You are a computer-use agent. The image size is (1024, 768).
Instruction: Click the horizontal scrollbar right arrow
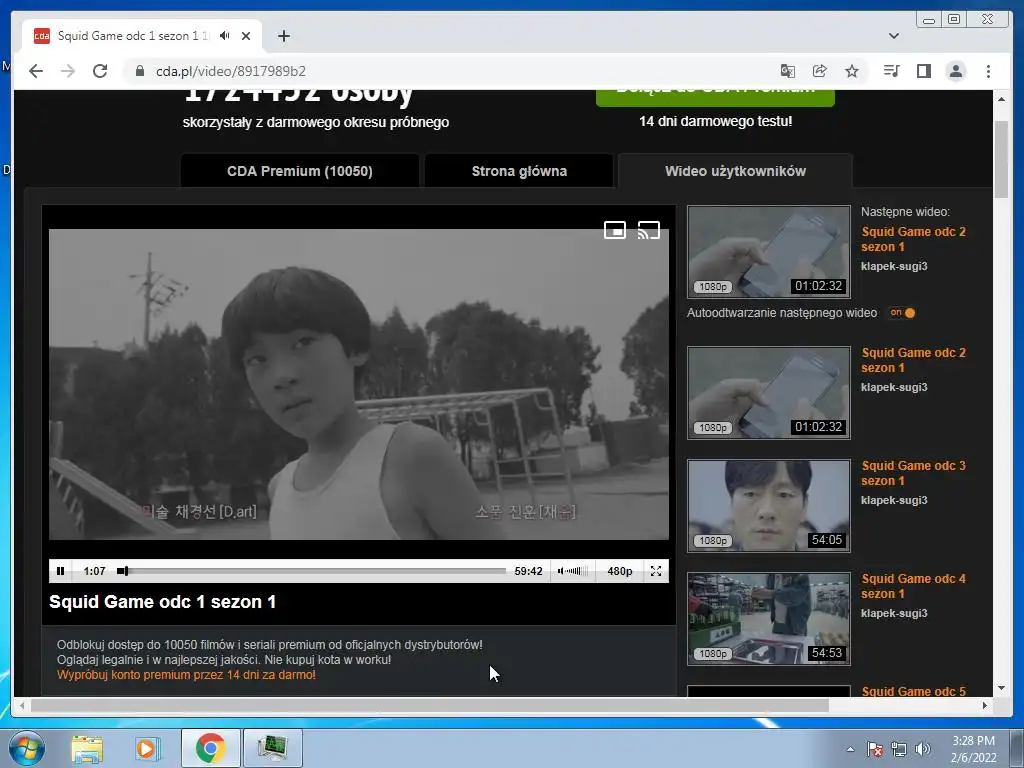click(x=985, y=705)
